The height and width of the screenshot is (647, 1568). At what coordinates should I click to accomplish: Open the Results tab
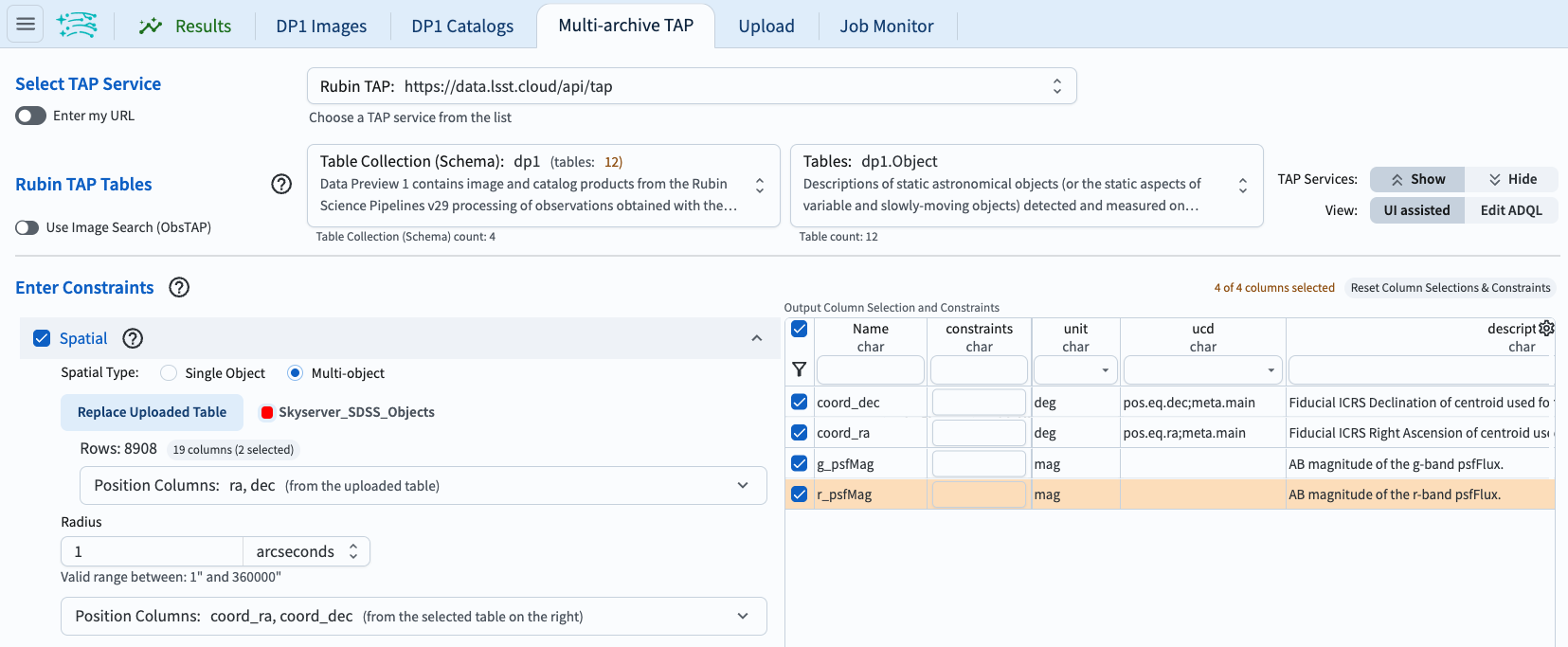(185, 26)
